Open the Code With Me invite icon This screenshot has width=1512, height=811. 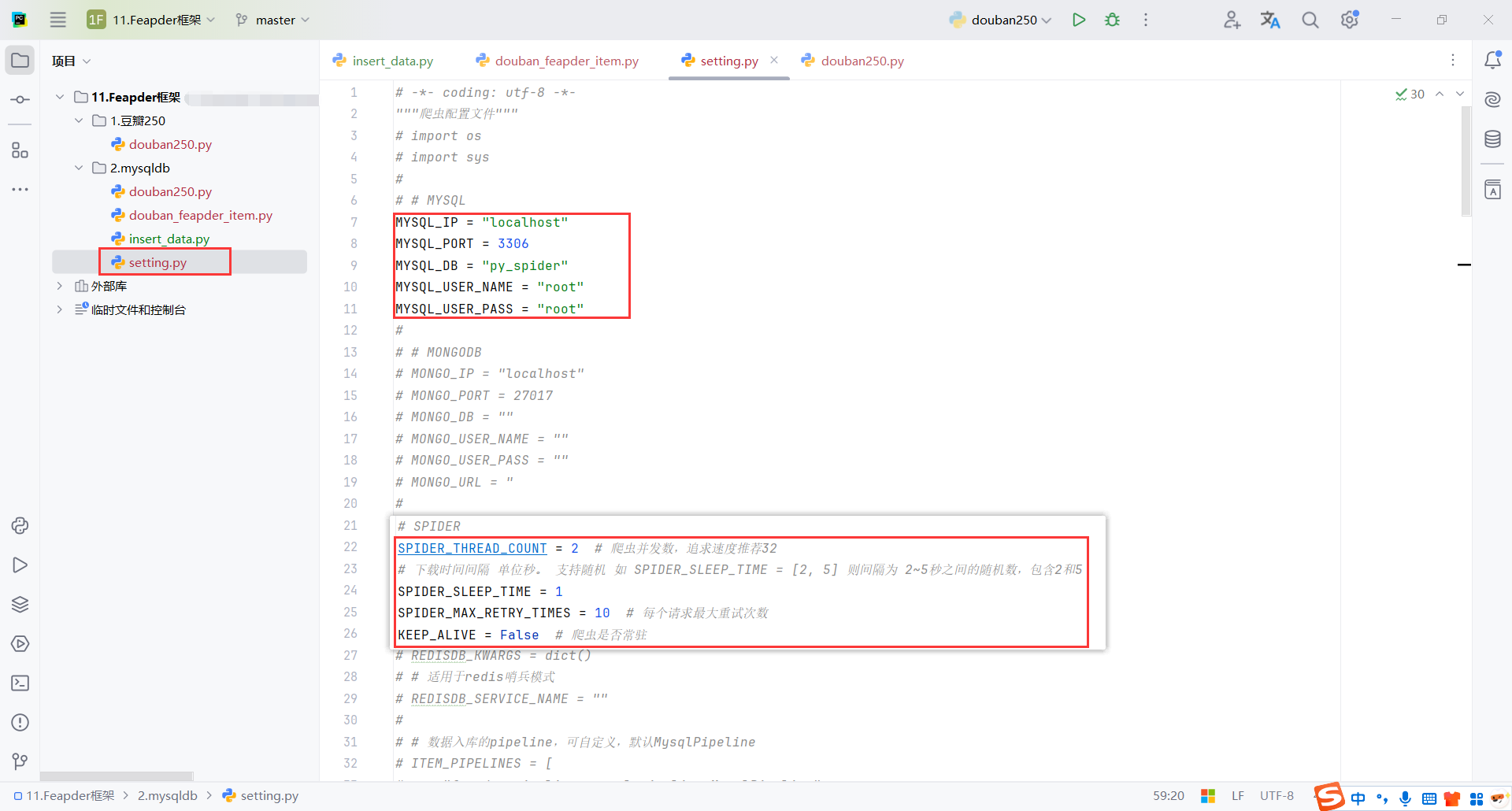point(1232,20)
